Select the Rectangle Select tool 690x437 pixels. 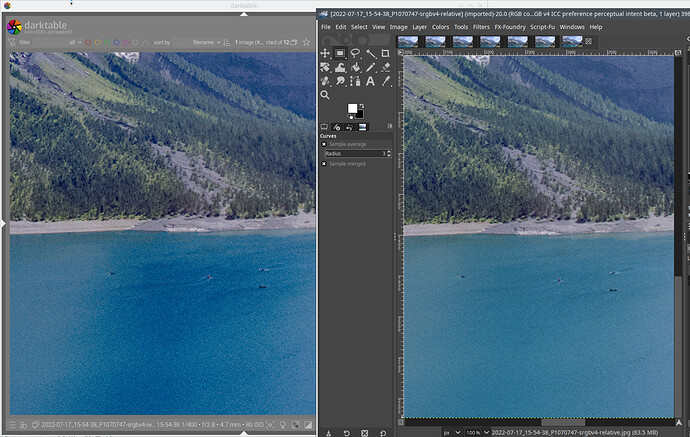340,53
